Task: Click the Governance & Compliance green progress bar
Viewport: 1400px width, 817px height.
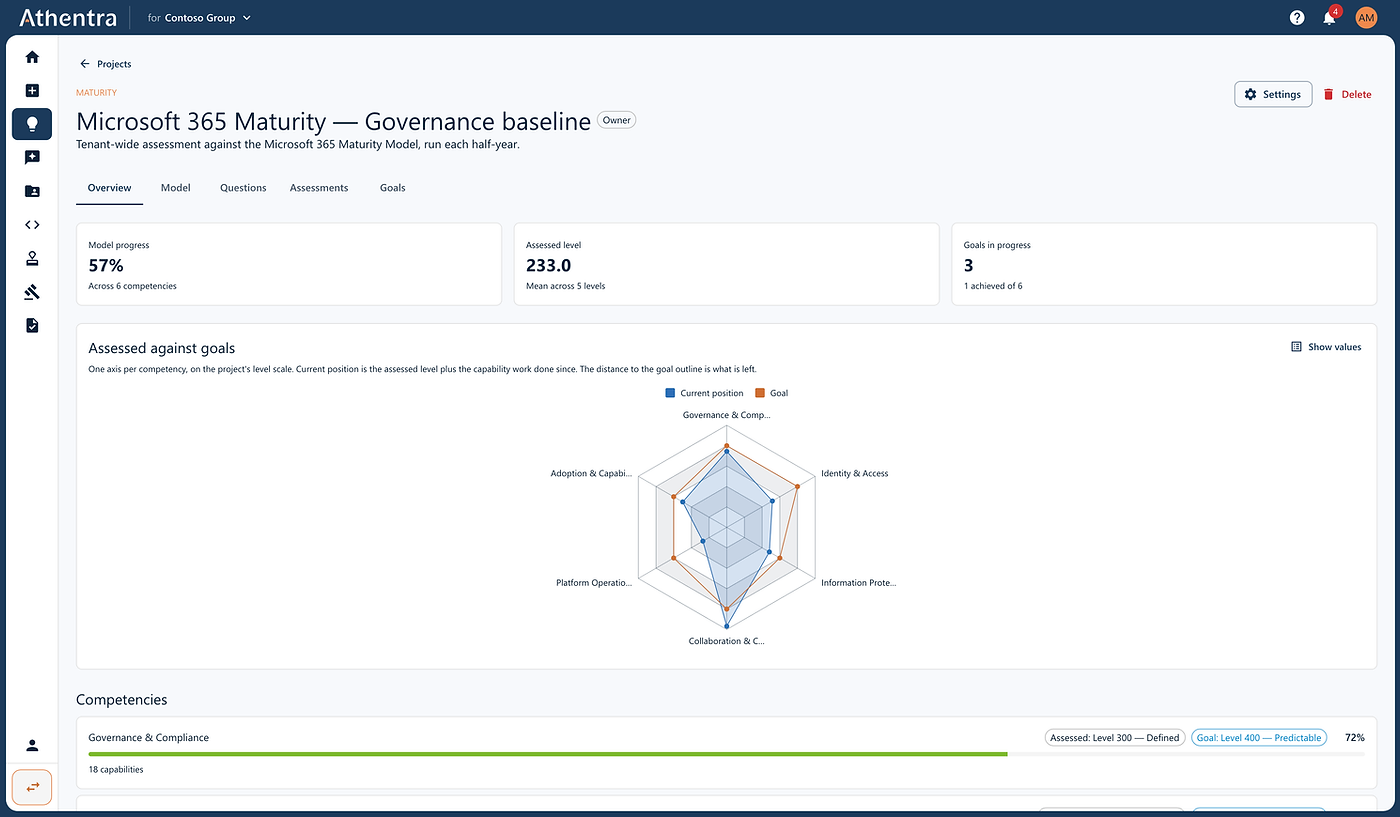Action: [726, 754]
